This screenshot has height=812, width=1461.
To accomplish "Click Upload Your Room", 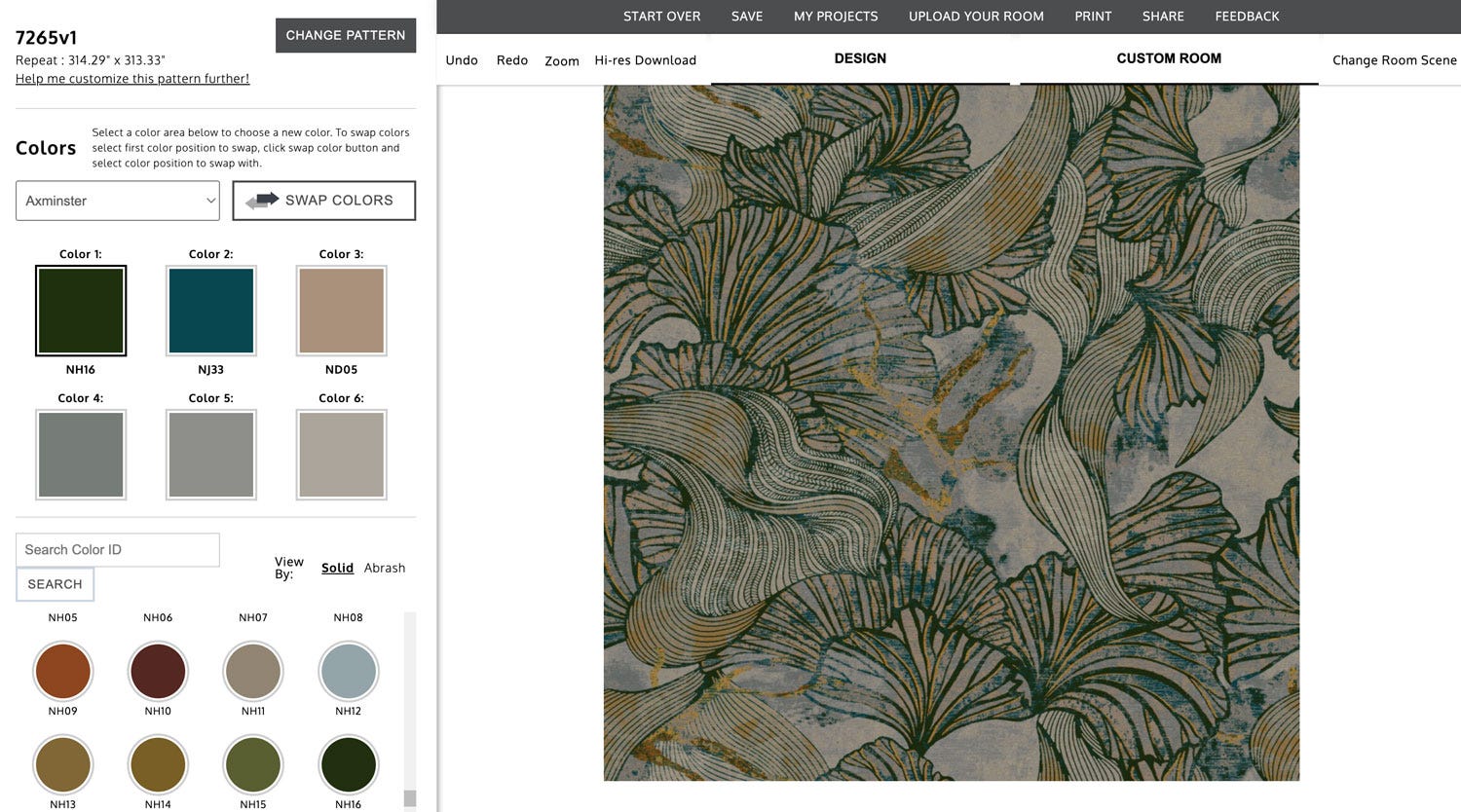I will pos(976,17).
